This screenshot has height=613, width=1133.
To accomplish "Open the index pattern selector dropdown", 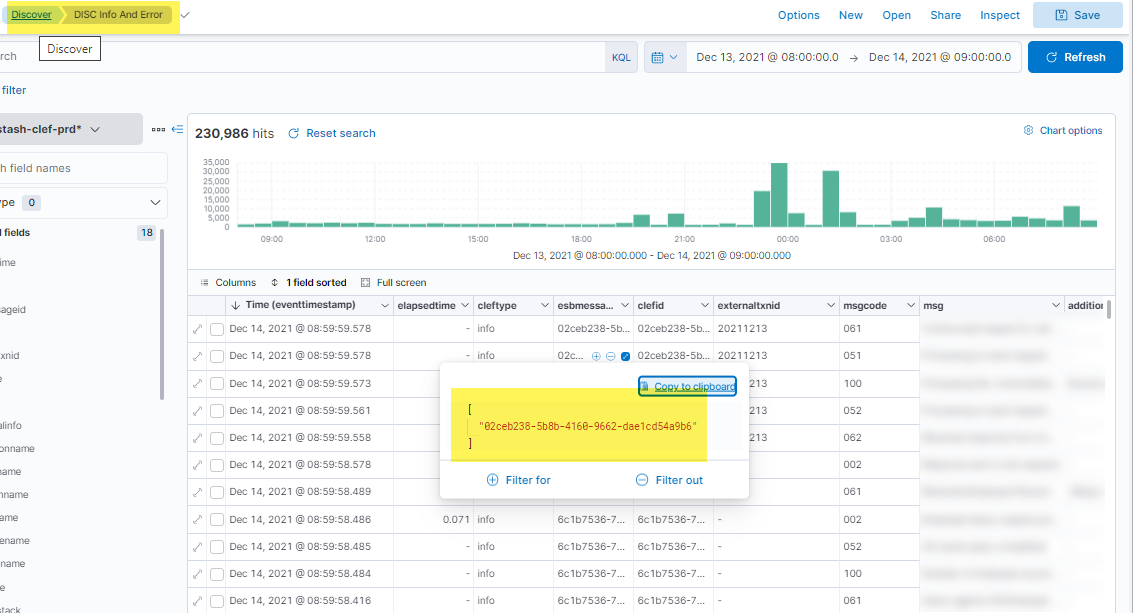I will (71, 129).
